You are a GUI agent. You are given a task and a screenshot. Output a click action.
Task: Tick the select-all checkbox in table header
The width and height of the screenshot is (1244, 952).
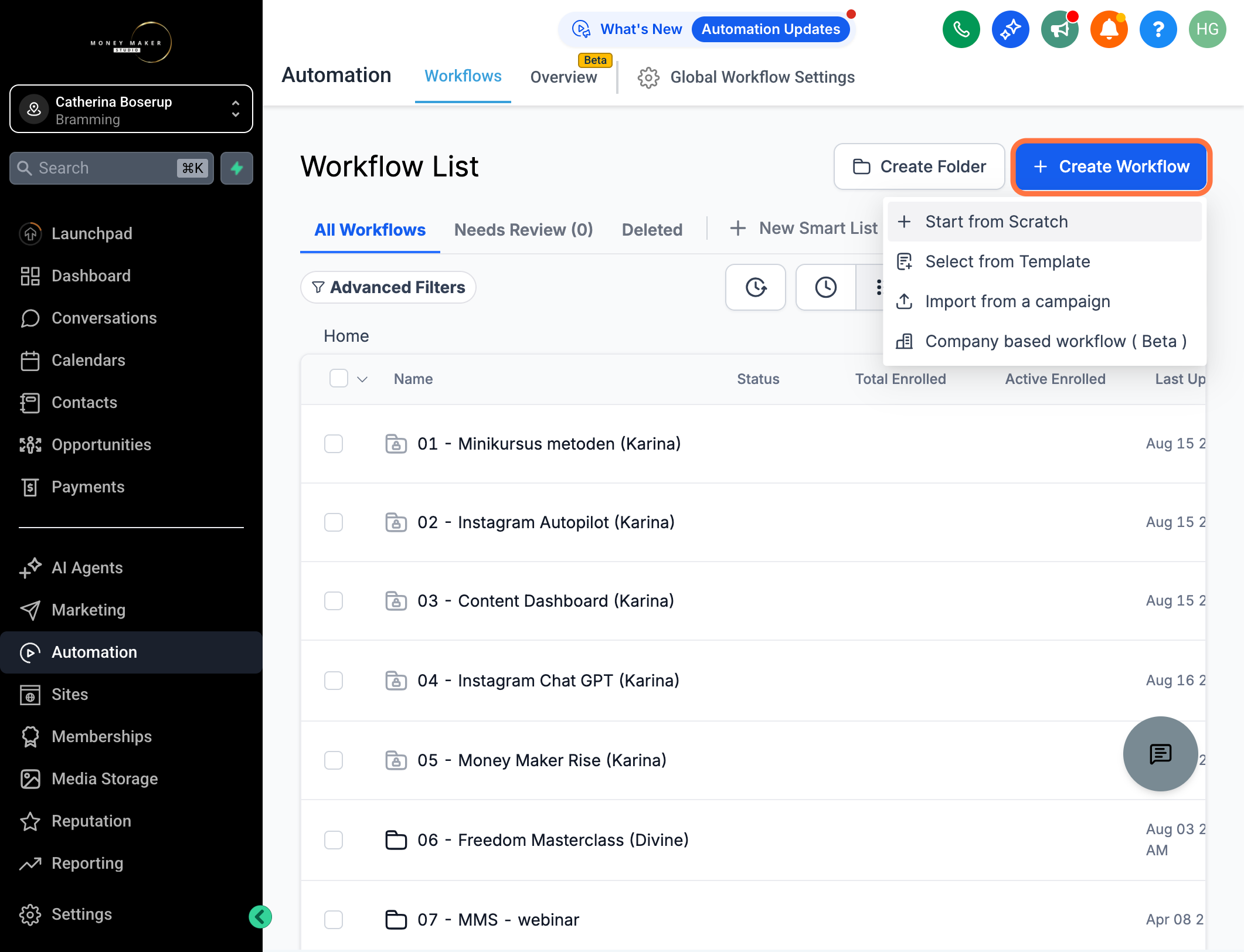pyautogui.click(x=339, y=379)
